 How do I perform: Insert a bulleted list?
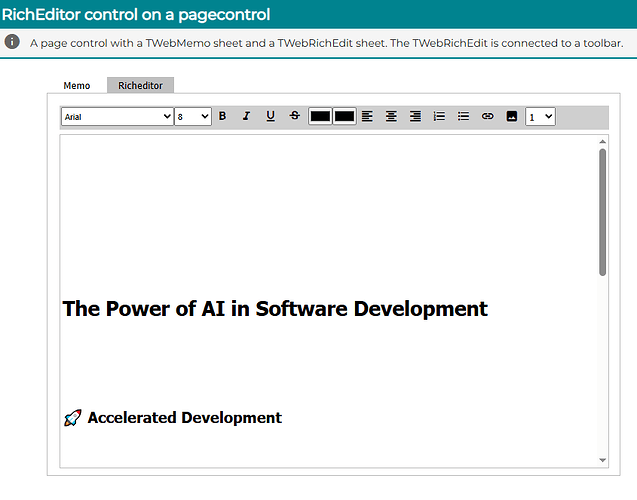(x=463, y=116)
